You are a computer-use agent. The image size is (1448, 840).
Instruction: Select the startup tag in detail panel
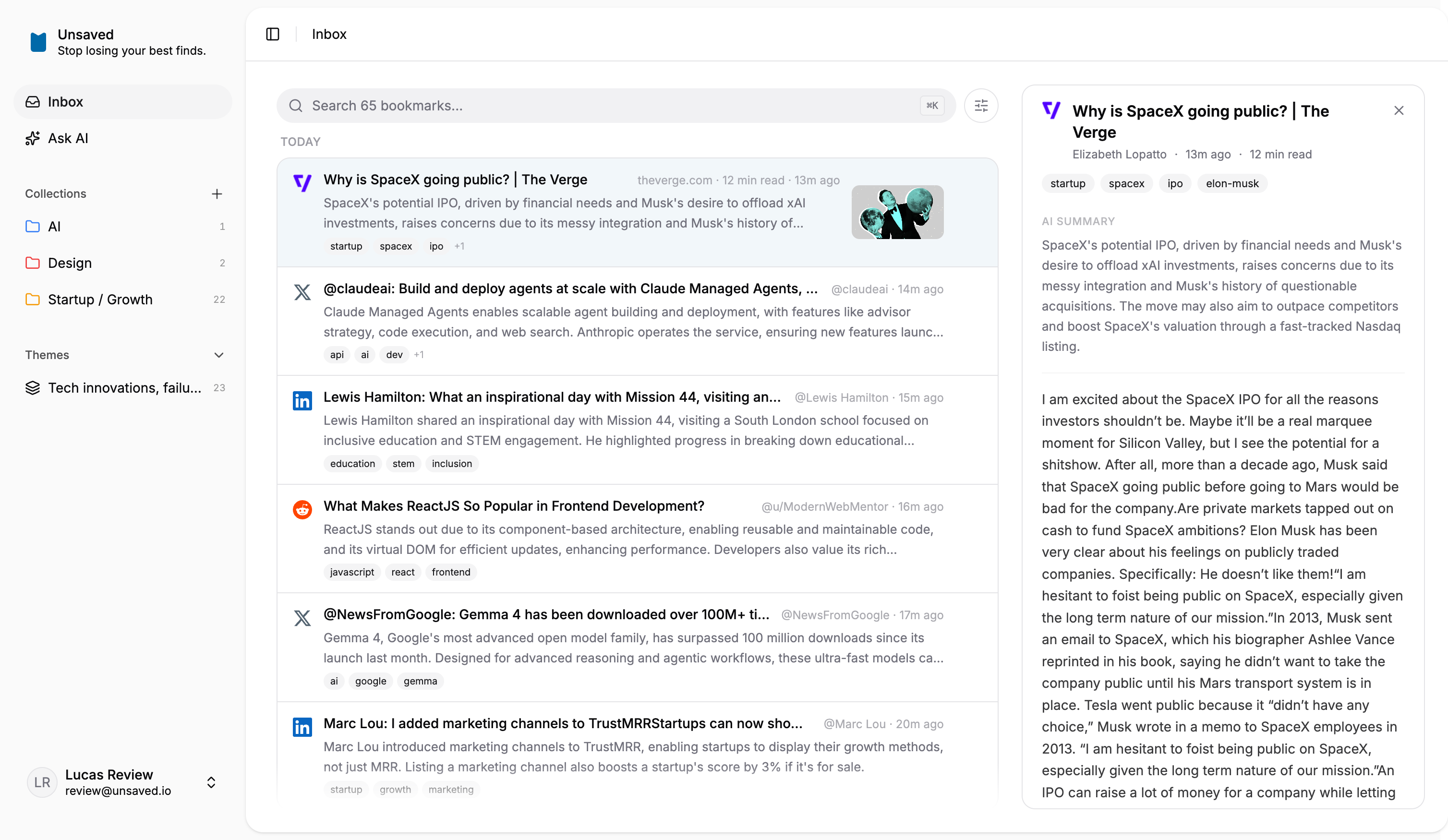1068,183
